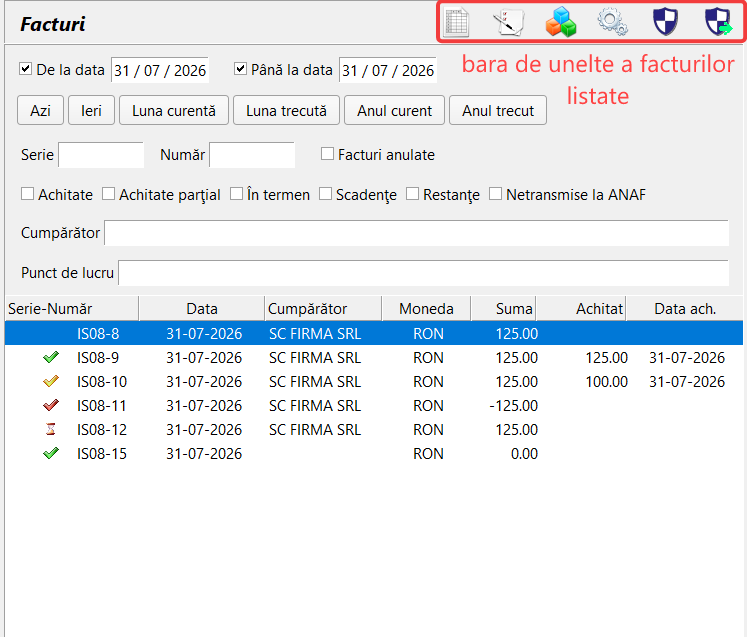Click the green checkmark of IS08-15
The width and height of the screenshot is (747, 637).
[x=50, y=453]
